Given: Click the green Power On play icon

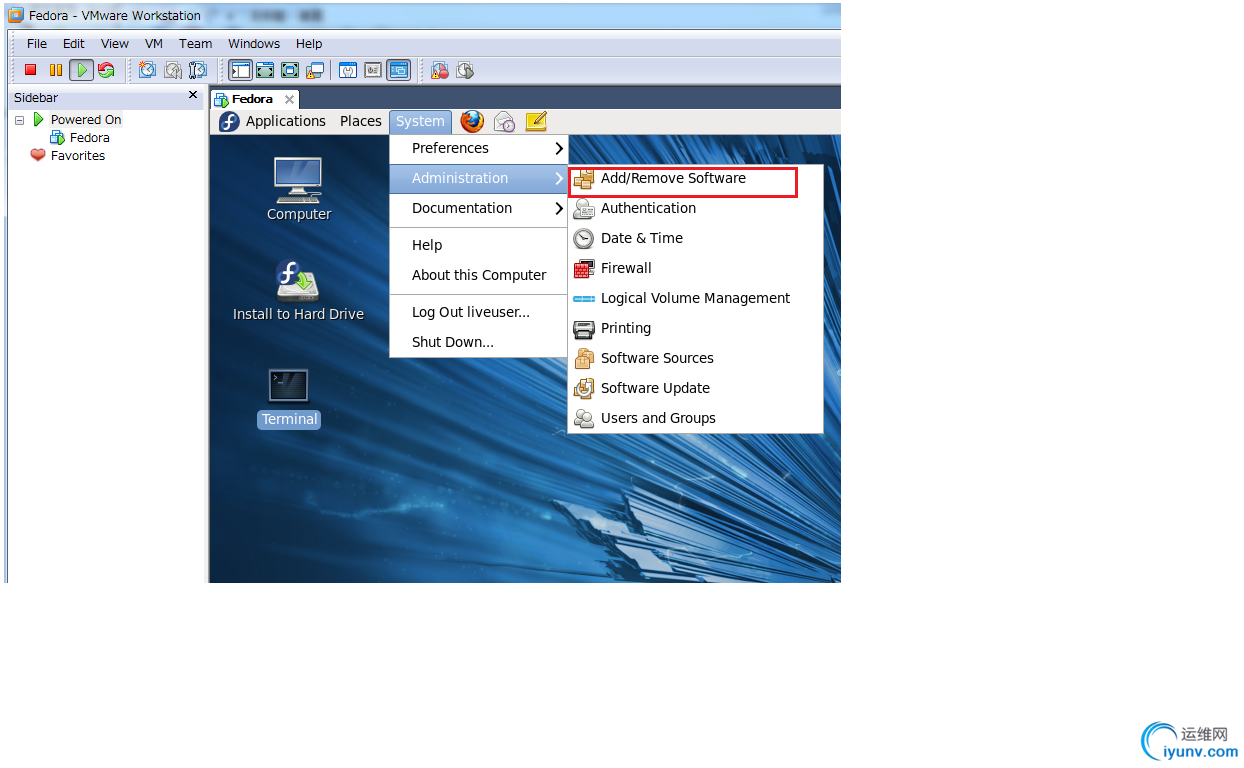Looking at the screenshot, I should [81, 70].
